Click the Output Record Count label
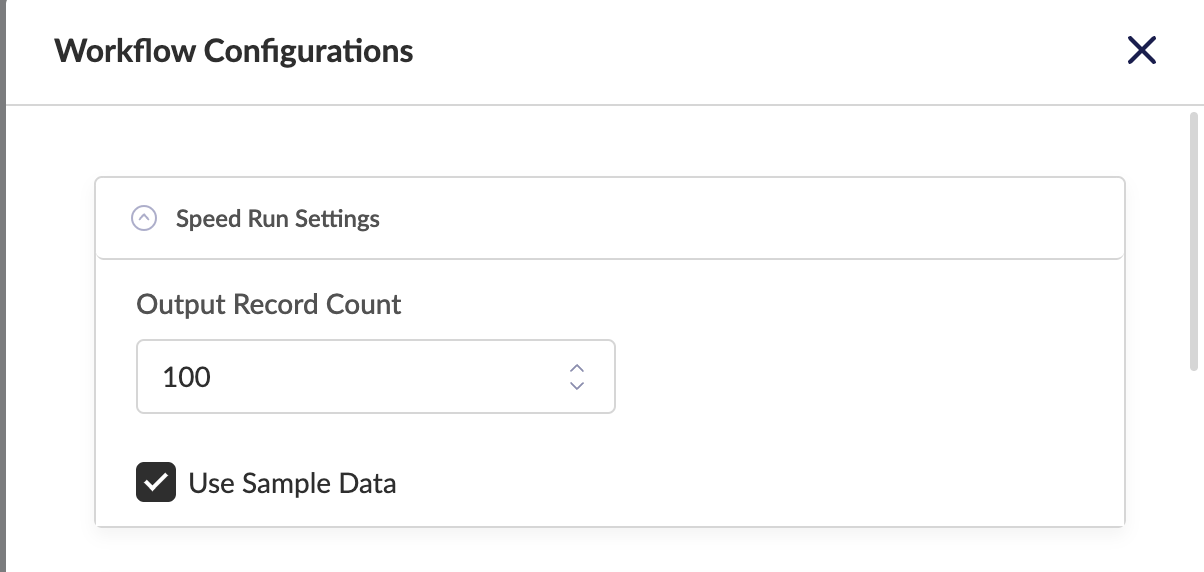1204x572 pixels. (x=269, y=305)
